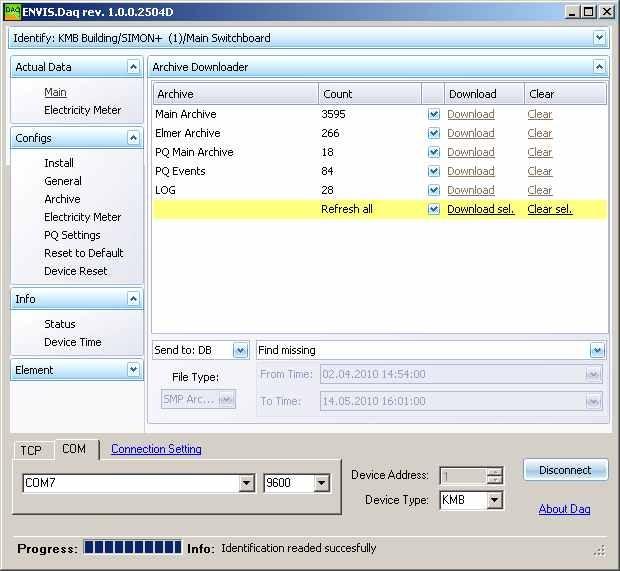620x571 pixels.
Task: Open General config page
Action: pos(63,181)
